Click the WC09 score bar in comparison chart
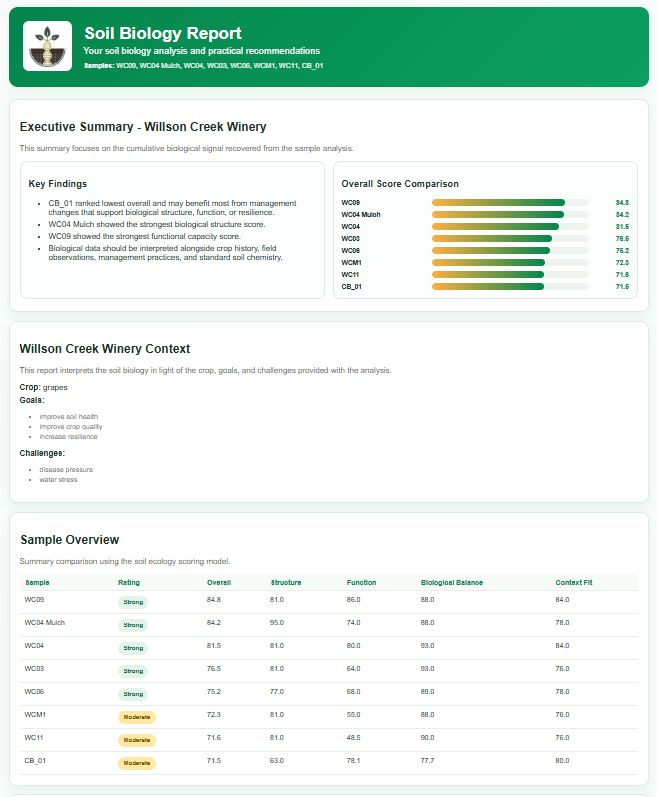This screenshot has height=797, width=657. pos(510,202)
